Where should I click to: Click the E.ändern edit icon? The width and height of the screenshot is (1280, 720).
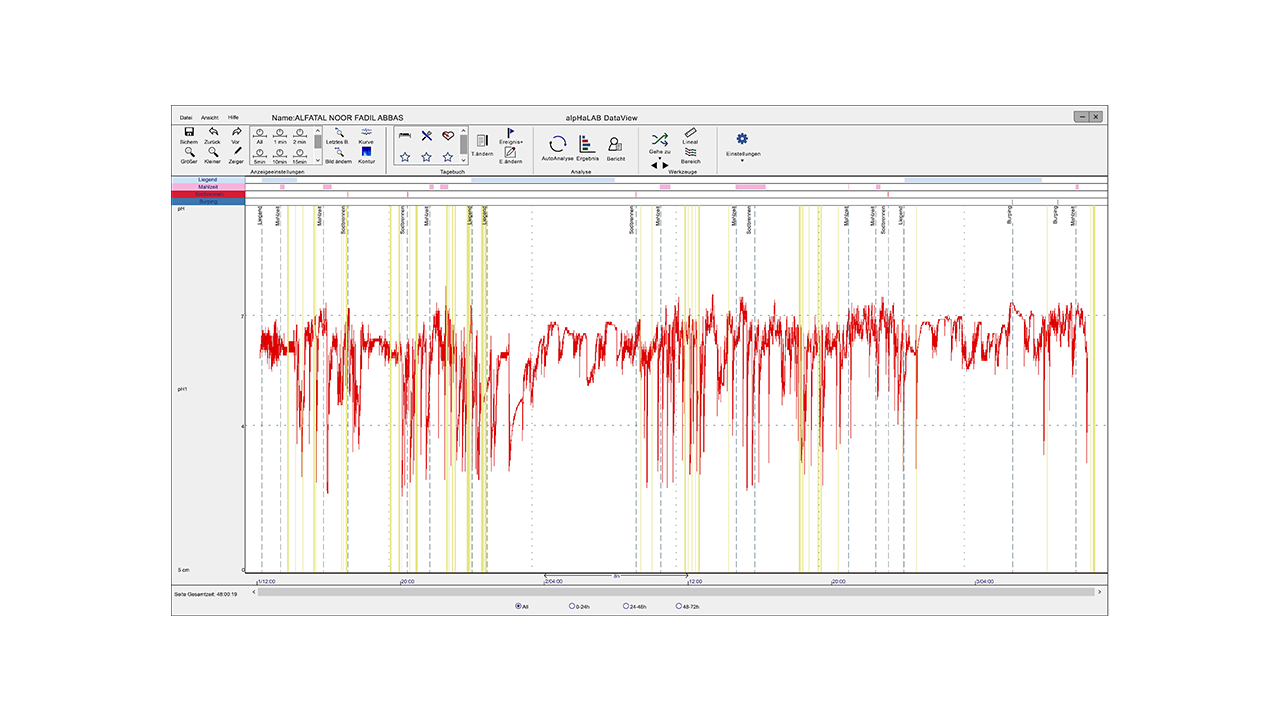pyautogui.click(x=511, y=152)
